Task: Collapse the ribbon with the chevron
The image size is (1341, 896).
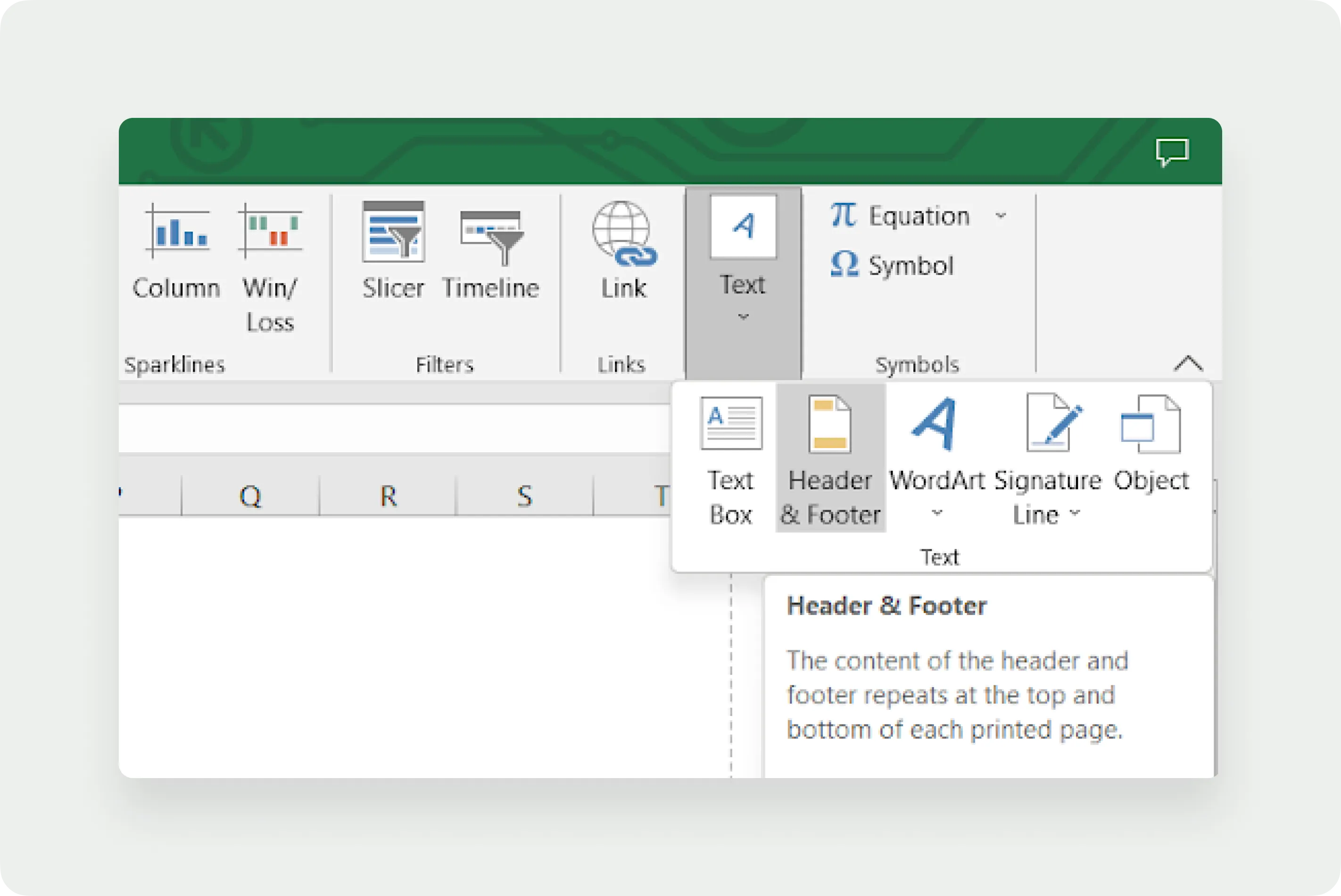Action: tap(1188, 364)
